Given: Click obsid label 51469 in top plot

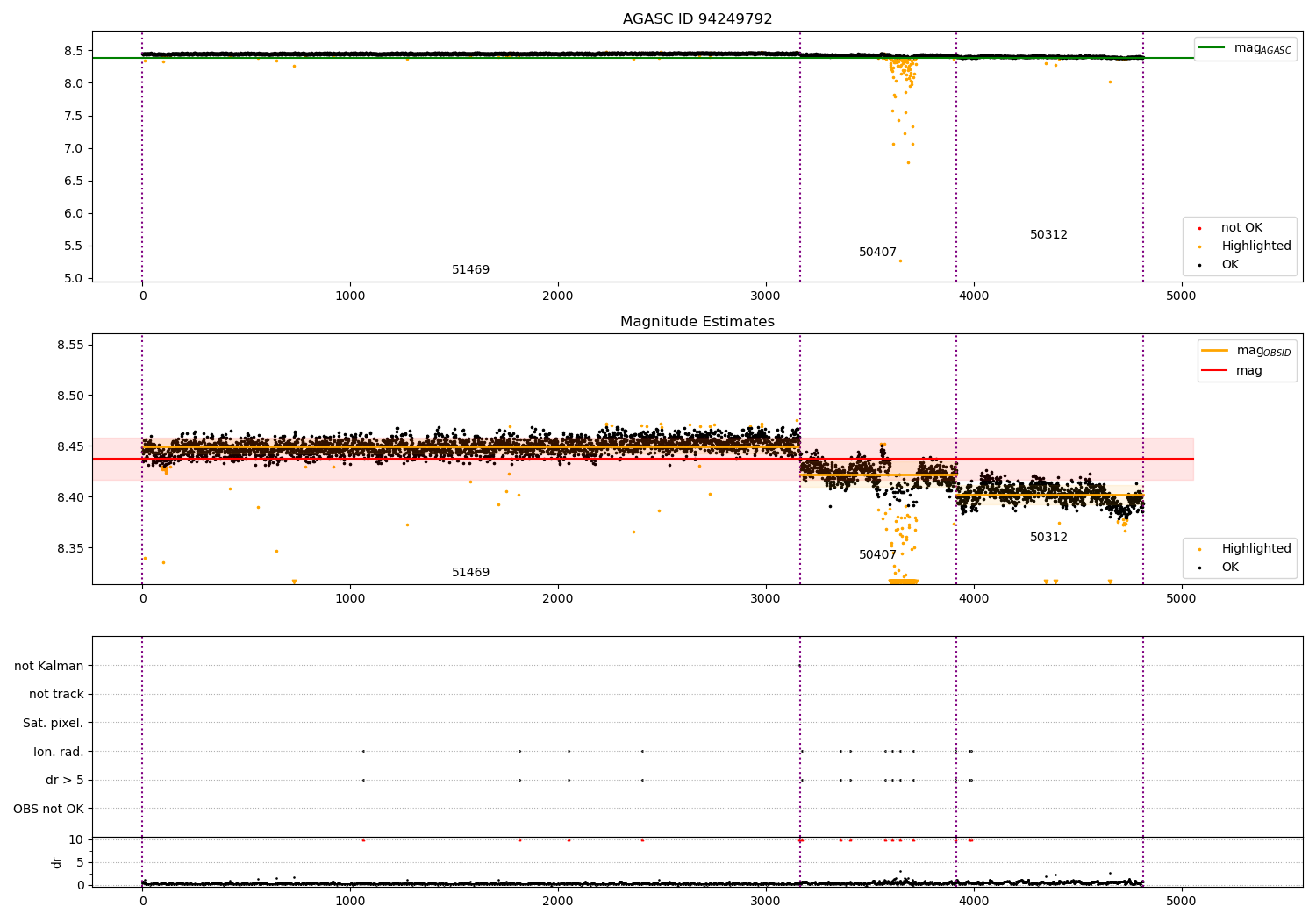Looking at the screenshot, I should click(x=471, y=270).
